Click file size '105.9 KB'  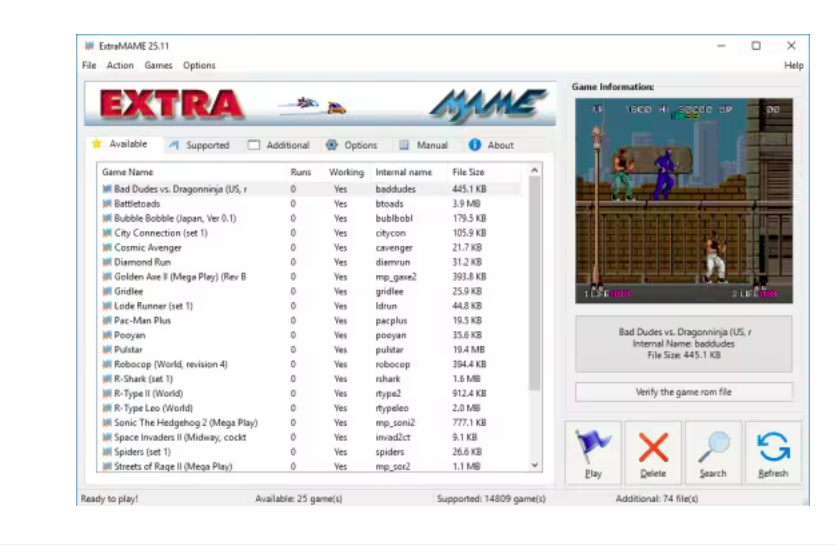[x=469, y=233]
